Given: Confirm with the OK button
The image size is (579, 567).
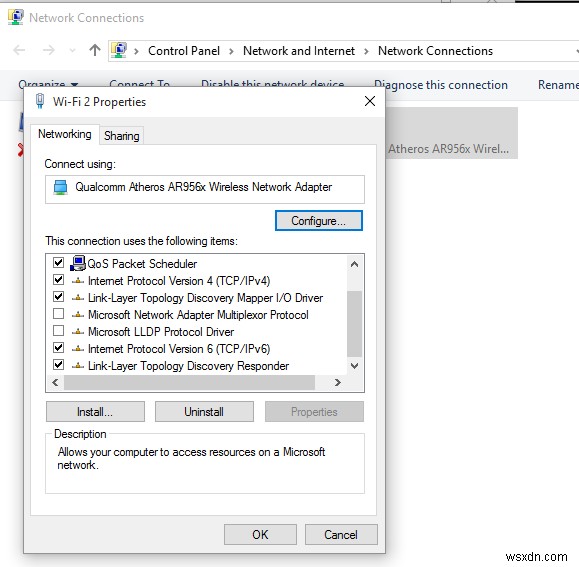Looking at the screenshot, I should coord(260,535).
